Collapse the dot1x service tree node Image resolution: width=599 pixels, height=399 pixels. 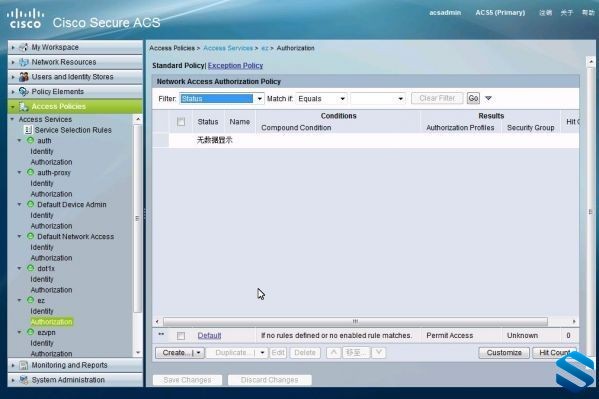[19, 269]
